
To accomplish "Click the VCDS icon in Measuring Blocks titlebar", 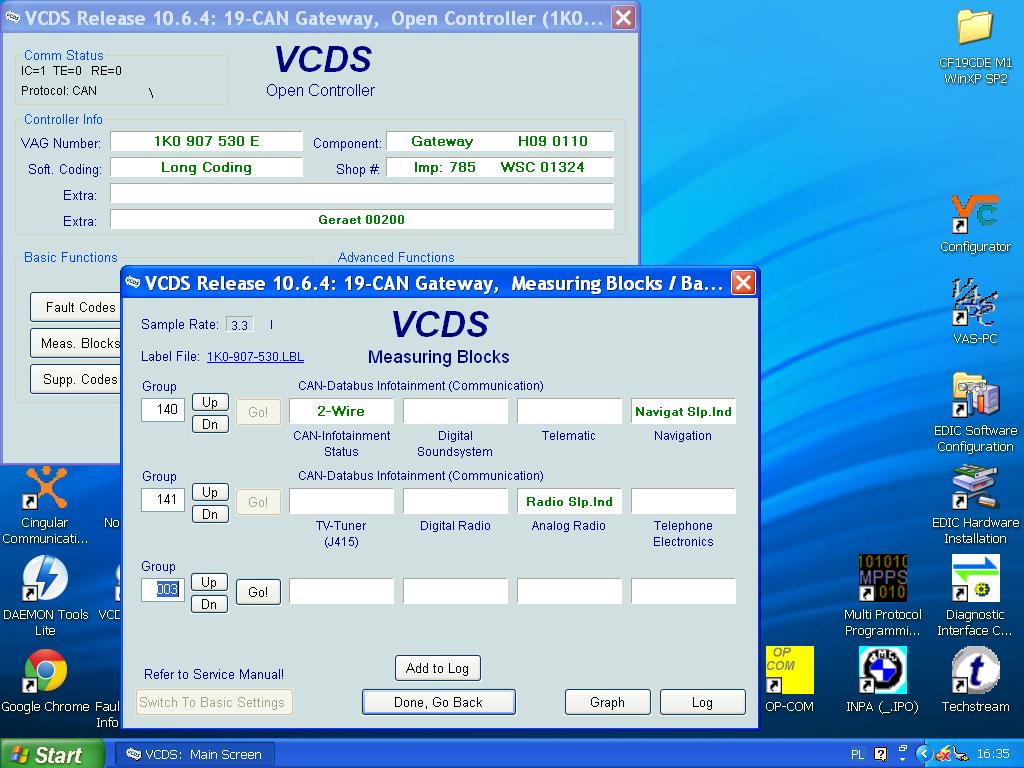I will 133,282.
